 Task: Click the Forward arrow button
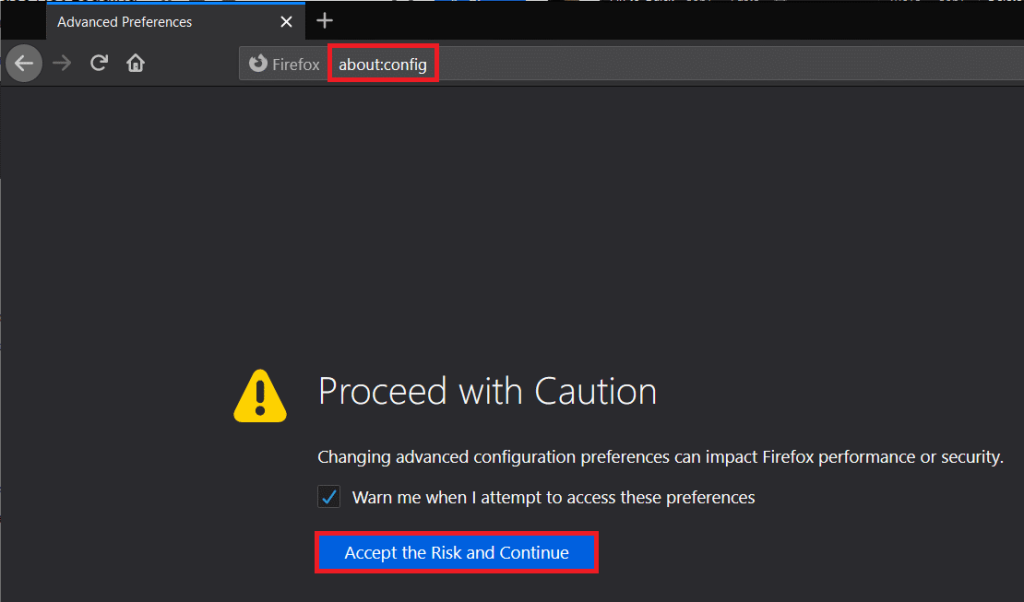[x=62, y=64]
